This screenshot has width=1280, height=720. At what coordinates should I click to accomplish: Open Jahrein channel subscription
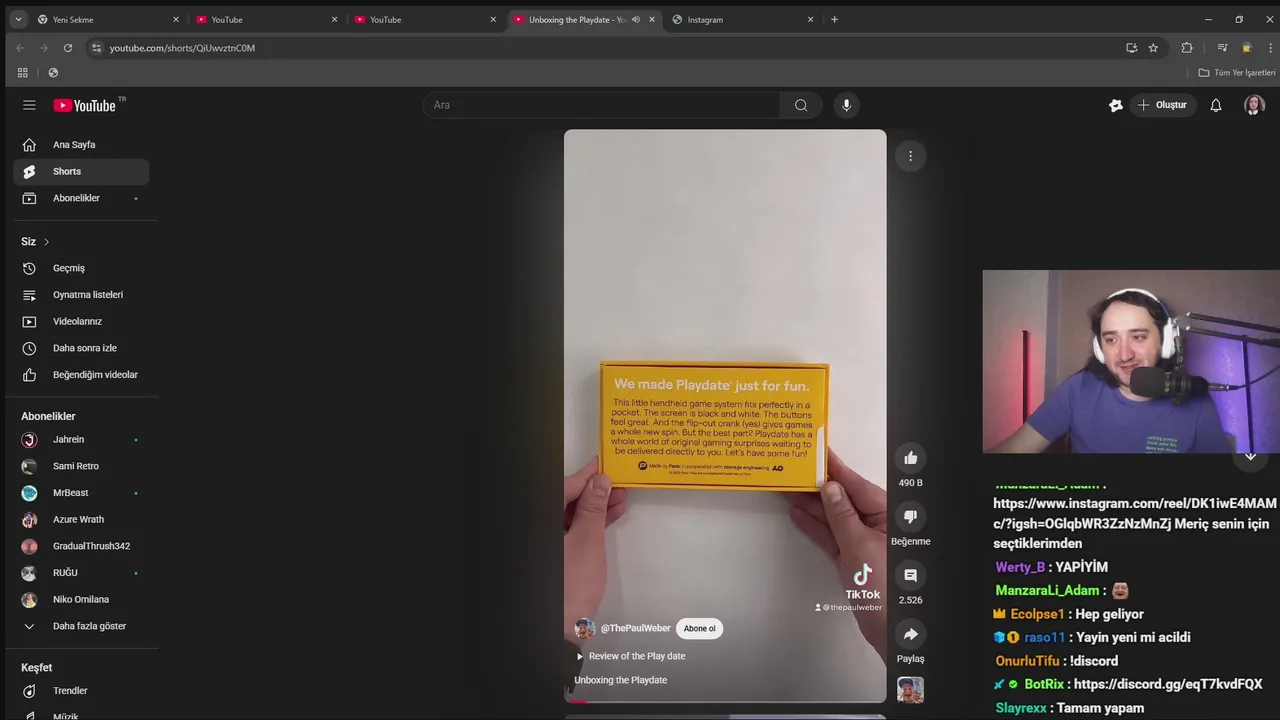pos(81,440)
